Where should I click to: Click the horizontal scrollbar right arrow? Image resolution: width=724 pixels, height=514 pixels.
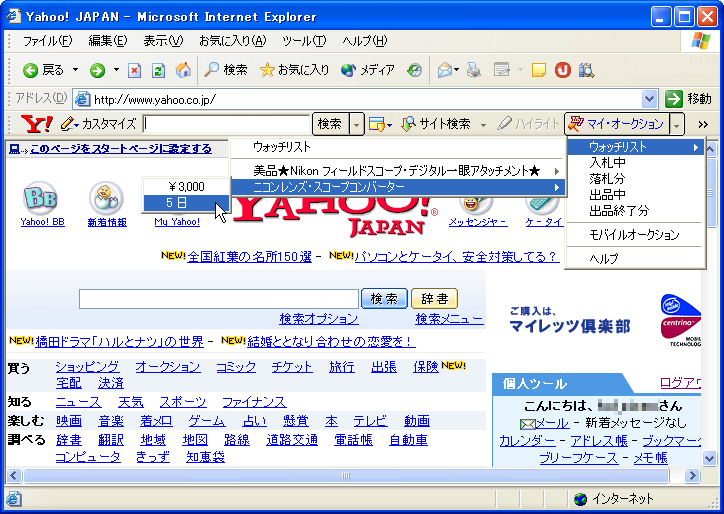692,475
